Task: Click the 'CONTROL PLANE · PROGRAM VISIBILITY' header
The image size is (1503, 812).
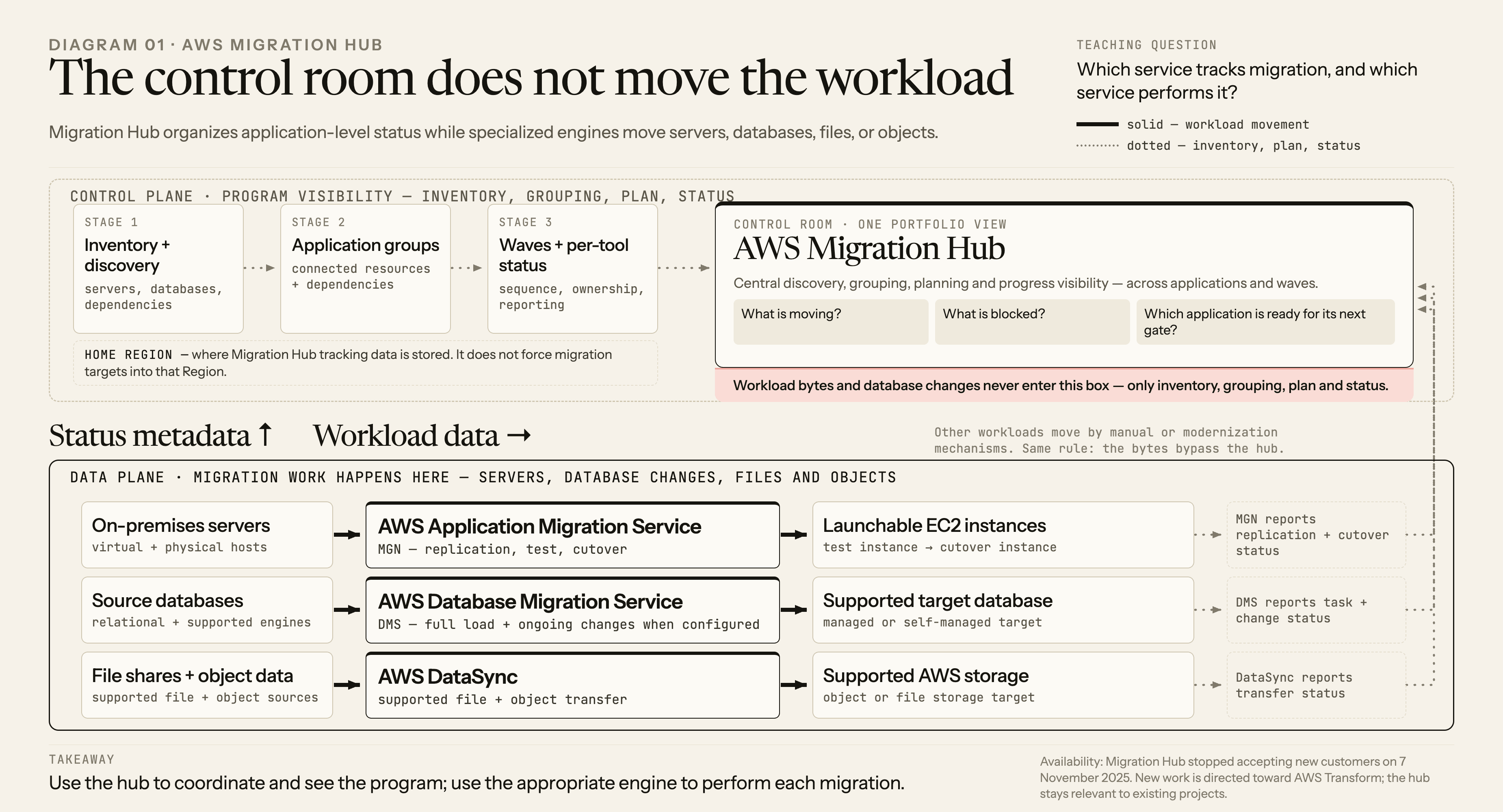Action: 402,196
